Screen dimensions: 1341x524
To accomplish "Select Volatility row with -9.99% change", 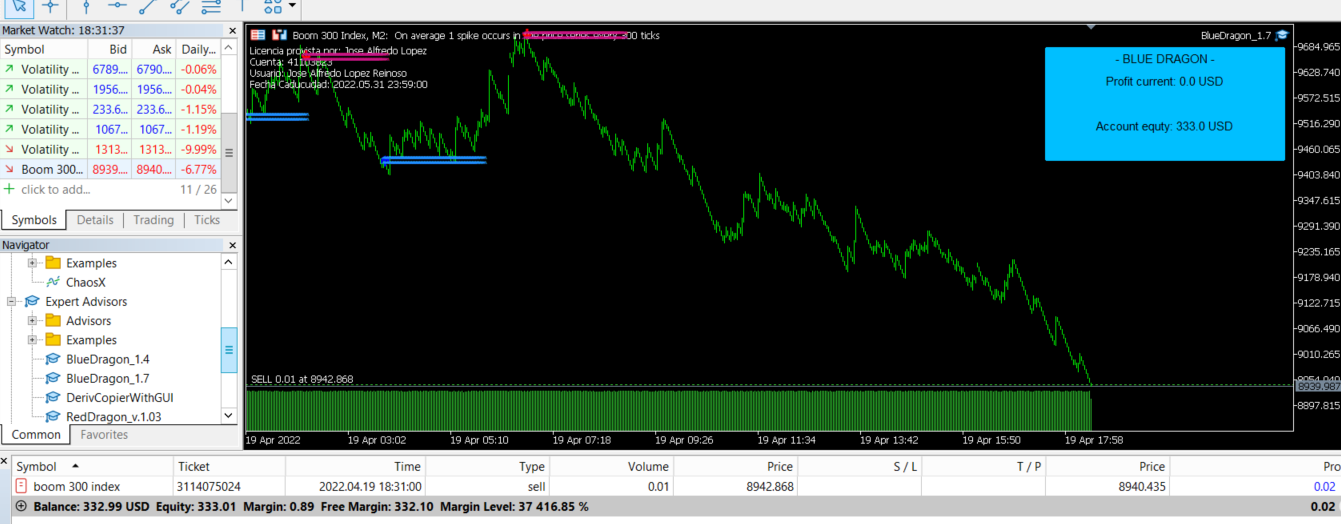I will point(110,149).
